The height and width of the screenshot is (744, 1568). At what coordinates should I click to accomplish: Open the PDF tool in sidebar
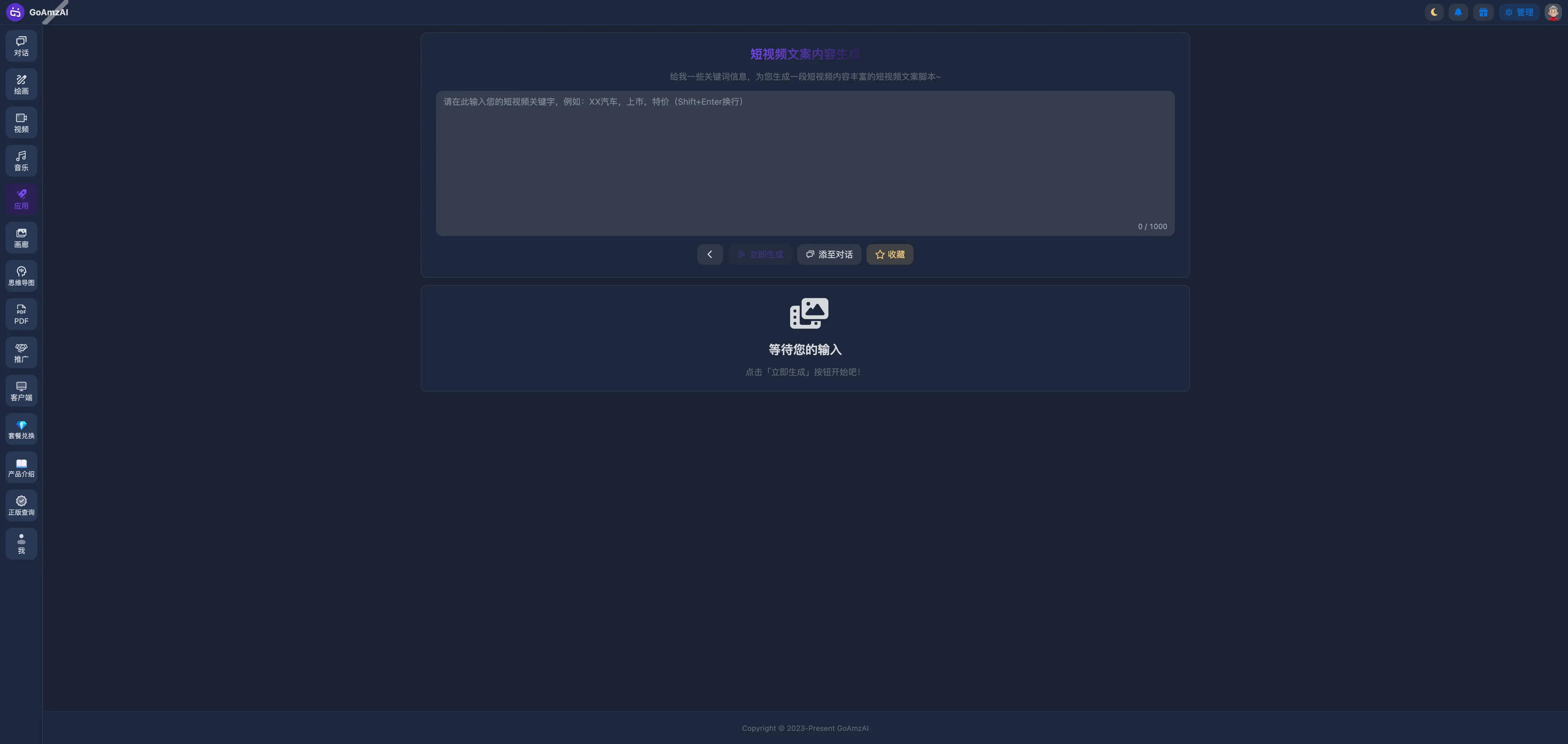[21, 314]
